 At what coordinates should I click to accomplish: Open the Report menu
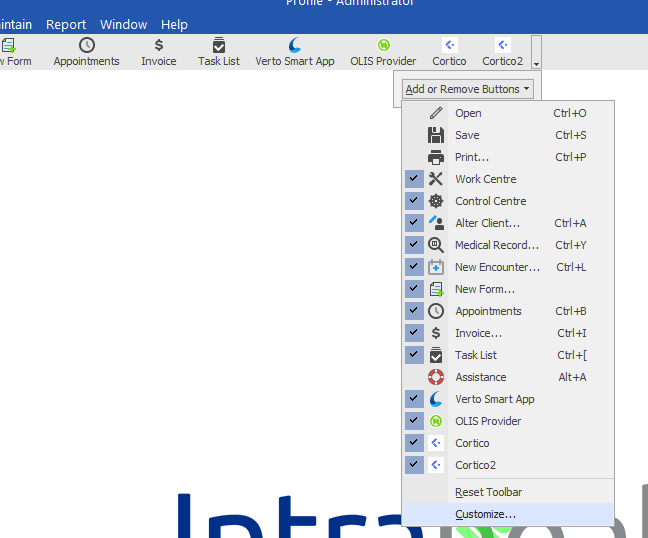click(66, 24)
